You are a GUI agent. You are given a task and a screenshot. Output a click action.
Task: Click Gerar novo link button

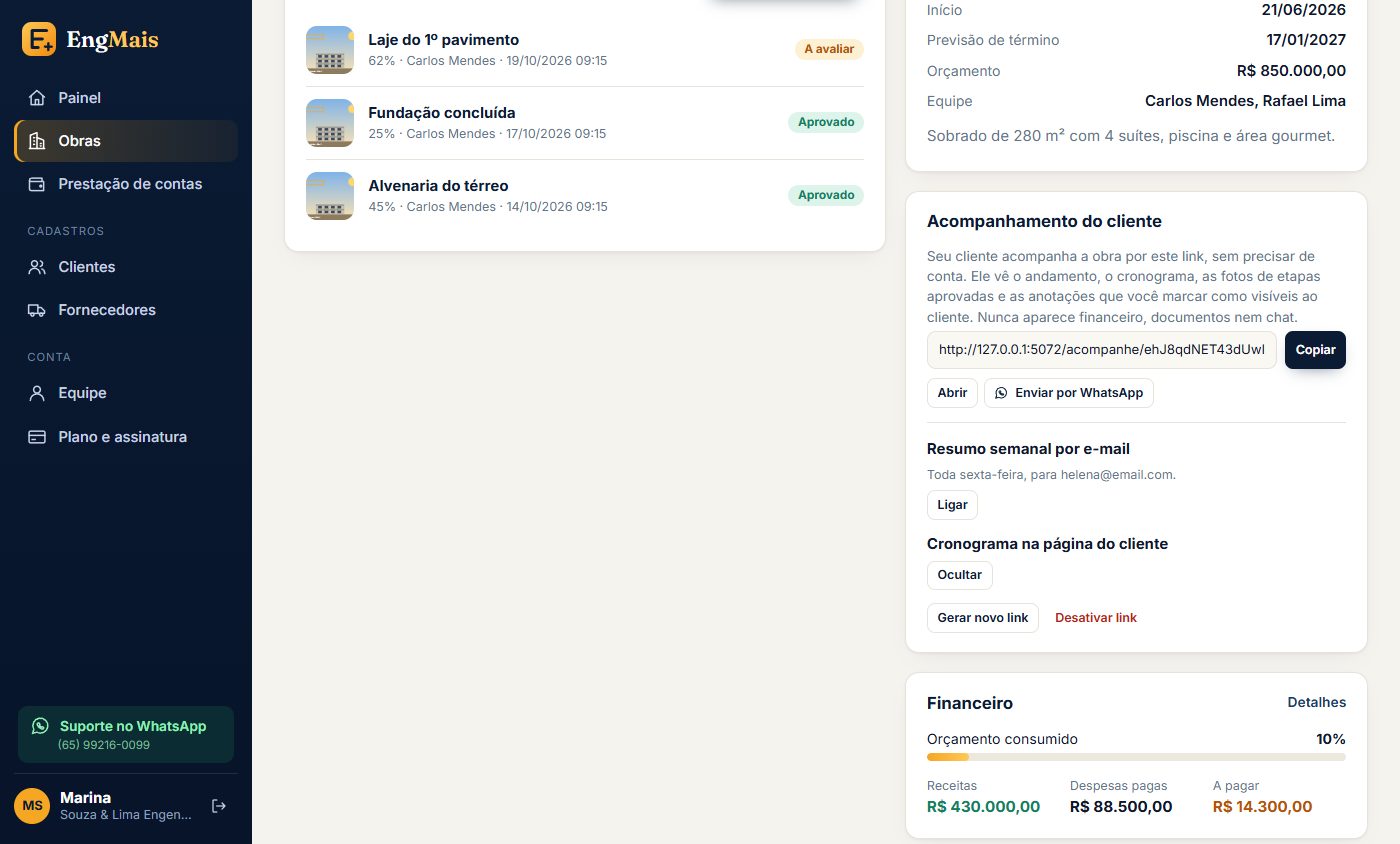click(x=983, y=618)
